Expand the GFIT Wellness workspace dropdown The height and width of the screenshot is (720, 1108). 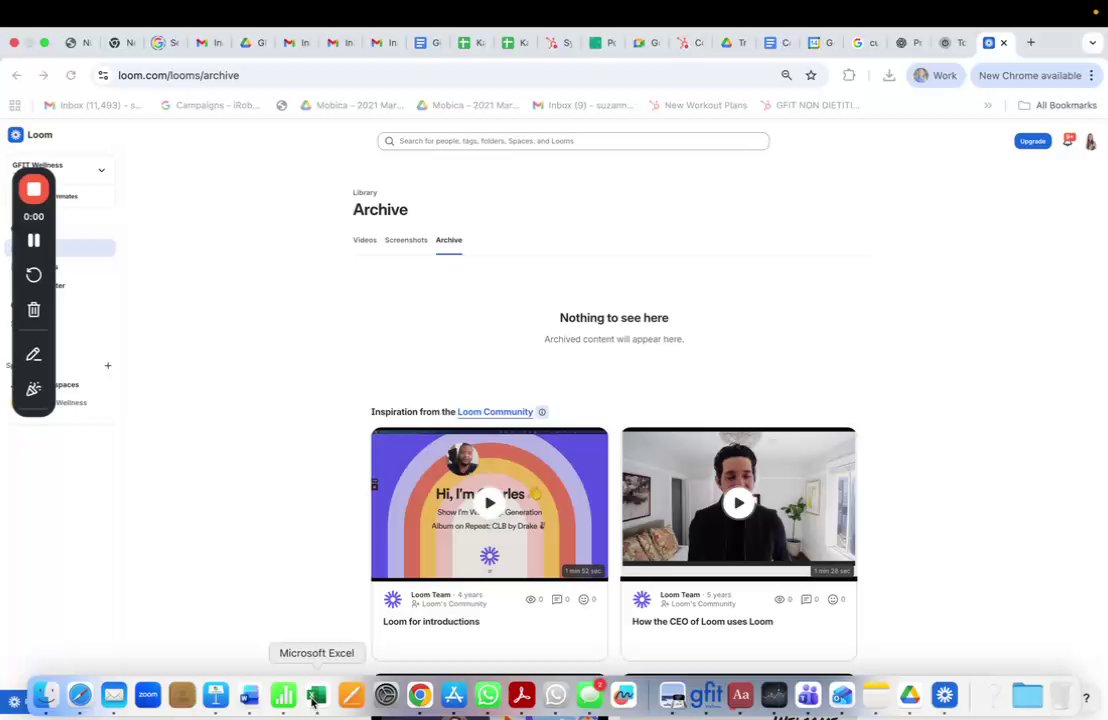(101, 170)
